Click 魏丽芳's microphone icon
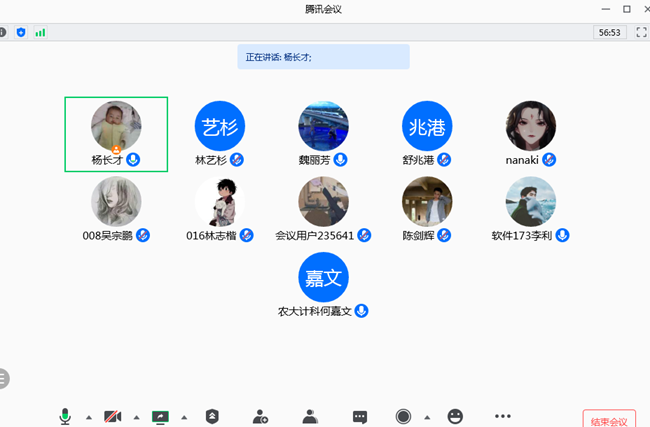Image resolution: width=650 pixels, height=427 pixels. tap(340, 160)
